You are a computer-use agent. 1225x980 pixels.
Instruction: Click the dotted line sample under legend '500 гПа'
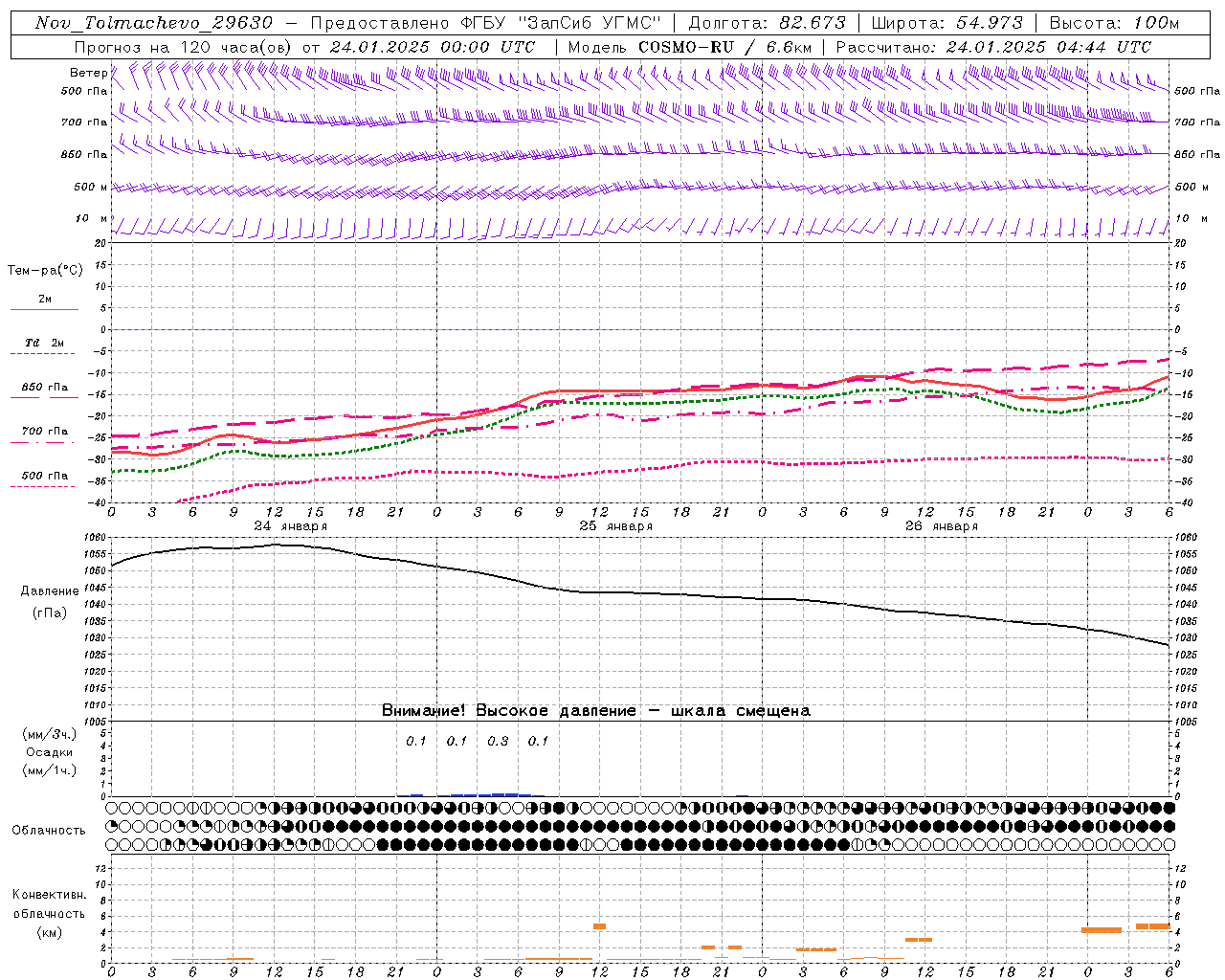click(x=43, y=487)
